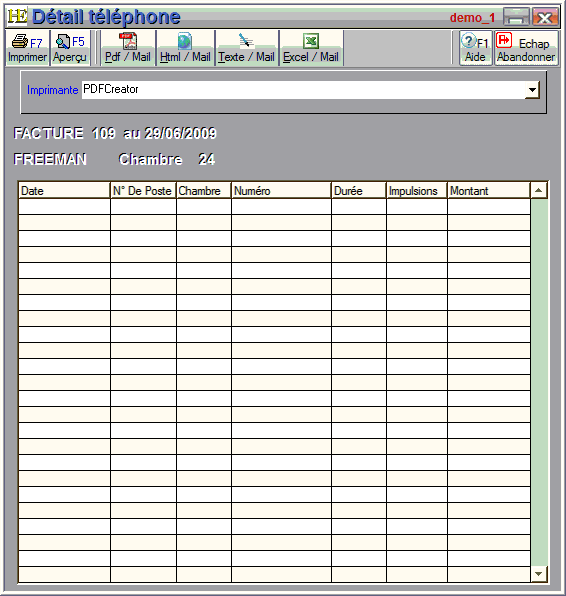The width and height of the screenshot is (566, 596).
Task: Open Aide help question mark icon
Action: tap(468, 41)
